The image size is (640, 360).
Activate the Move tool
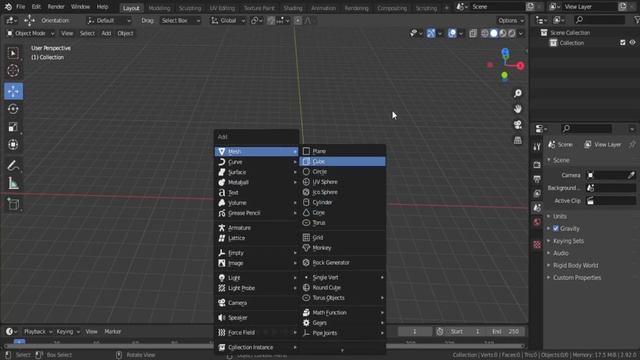[x=13, y=91]
